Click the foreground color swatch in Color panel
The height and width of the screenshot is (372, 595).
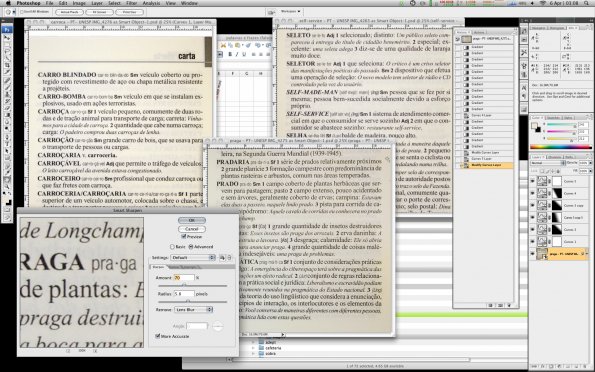point(535,126)
